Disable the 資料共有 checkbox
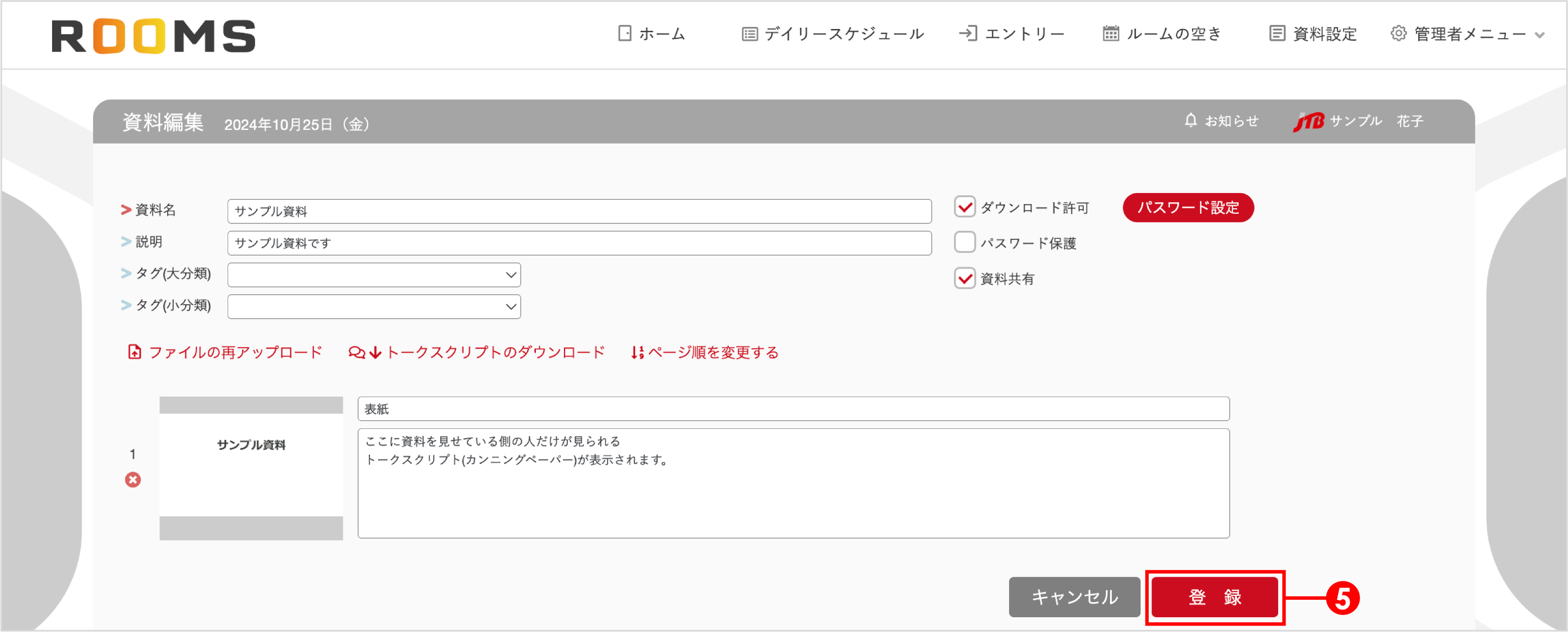This screenshot has height=632, width=1568. 965,278
